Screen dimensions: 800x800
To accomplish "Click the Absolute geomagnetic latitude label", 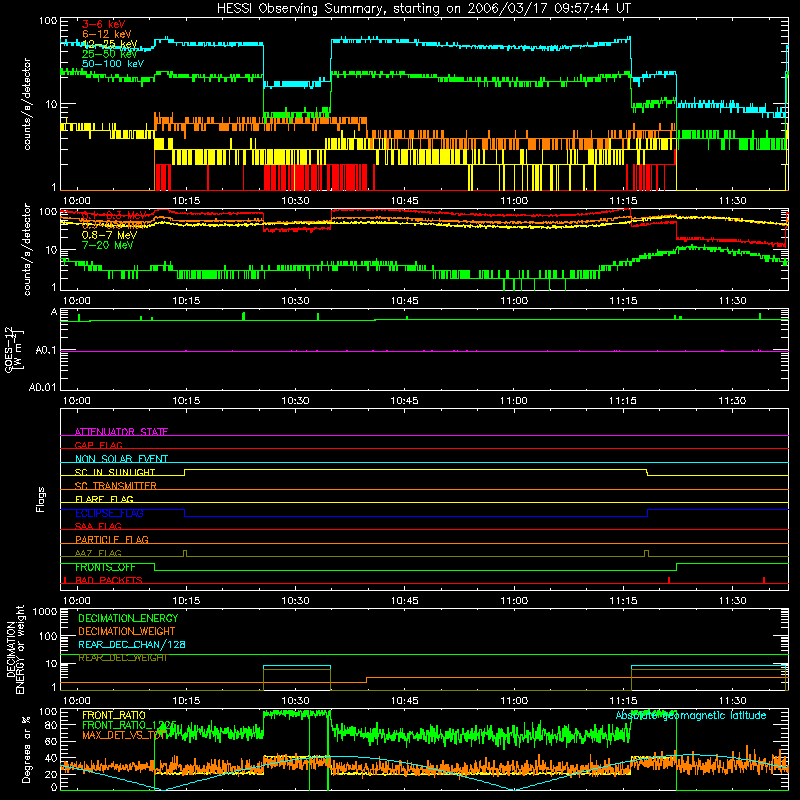I will pyautogui.click(x=691, y=715).
